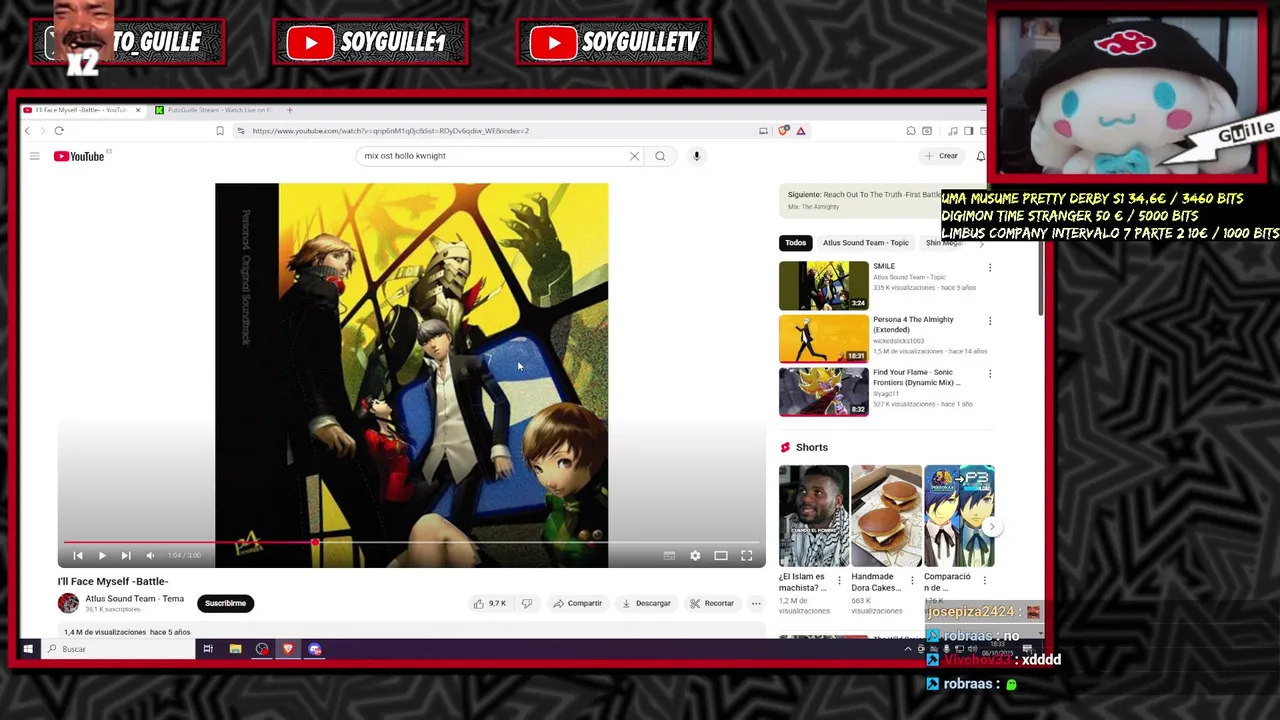Go back in browser history

tap(27, 131)
